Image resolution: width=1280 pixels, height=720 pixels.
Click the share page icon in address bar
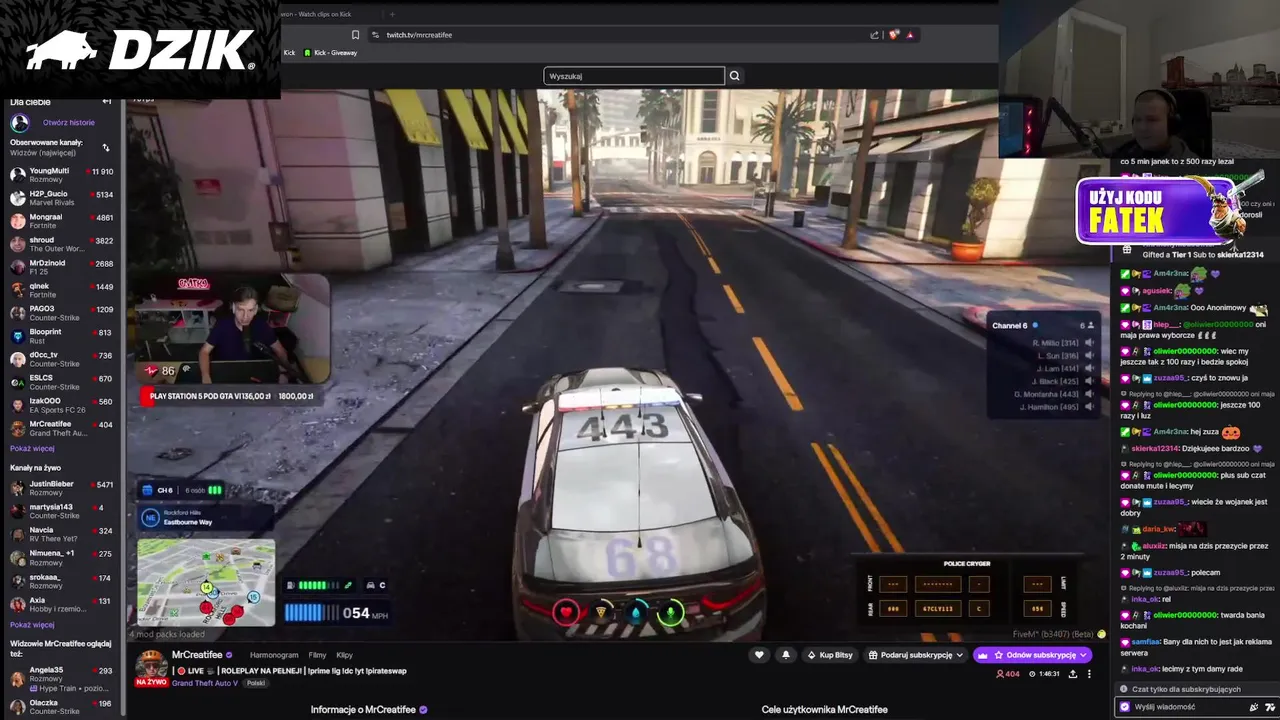coord(874,35)
